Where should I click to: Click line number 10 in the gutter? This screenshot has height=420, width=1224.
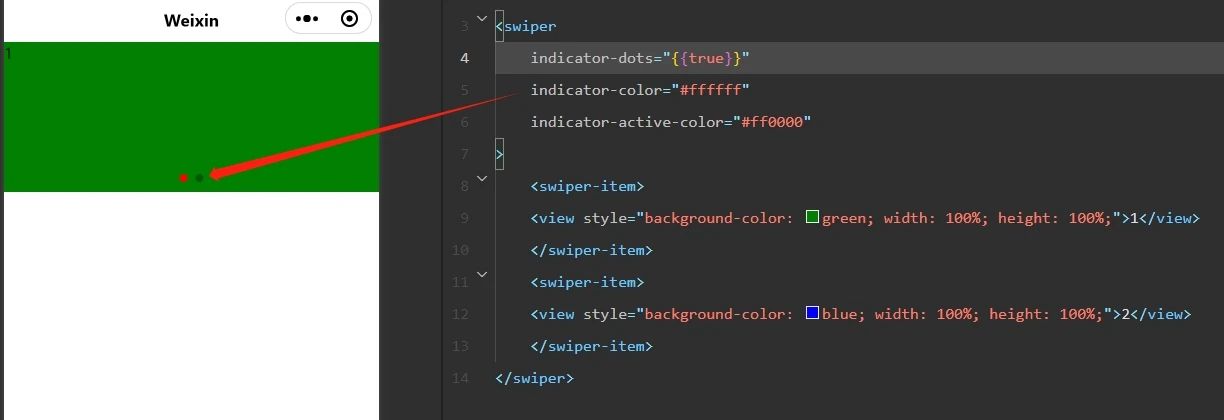point(460,250)
